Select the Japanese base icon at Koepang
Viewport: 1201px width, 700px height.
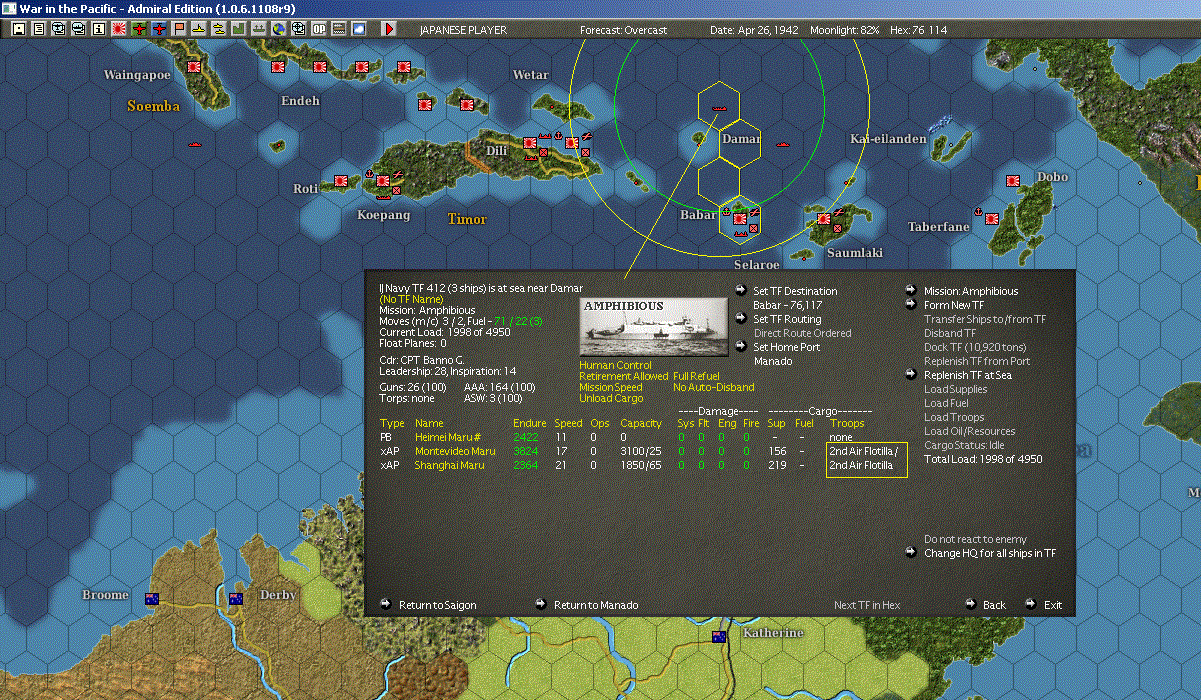click(383, 179)
